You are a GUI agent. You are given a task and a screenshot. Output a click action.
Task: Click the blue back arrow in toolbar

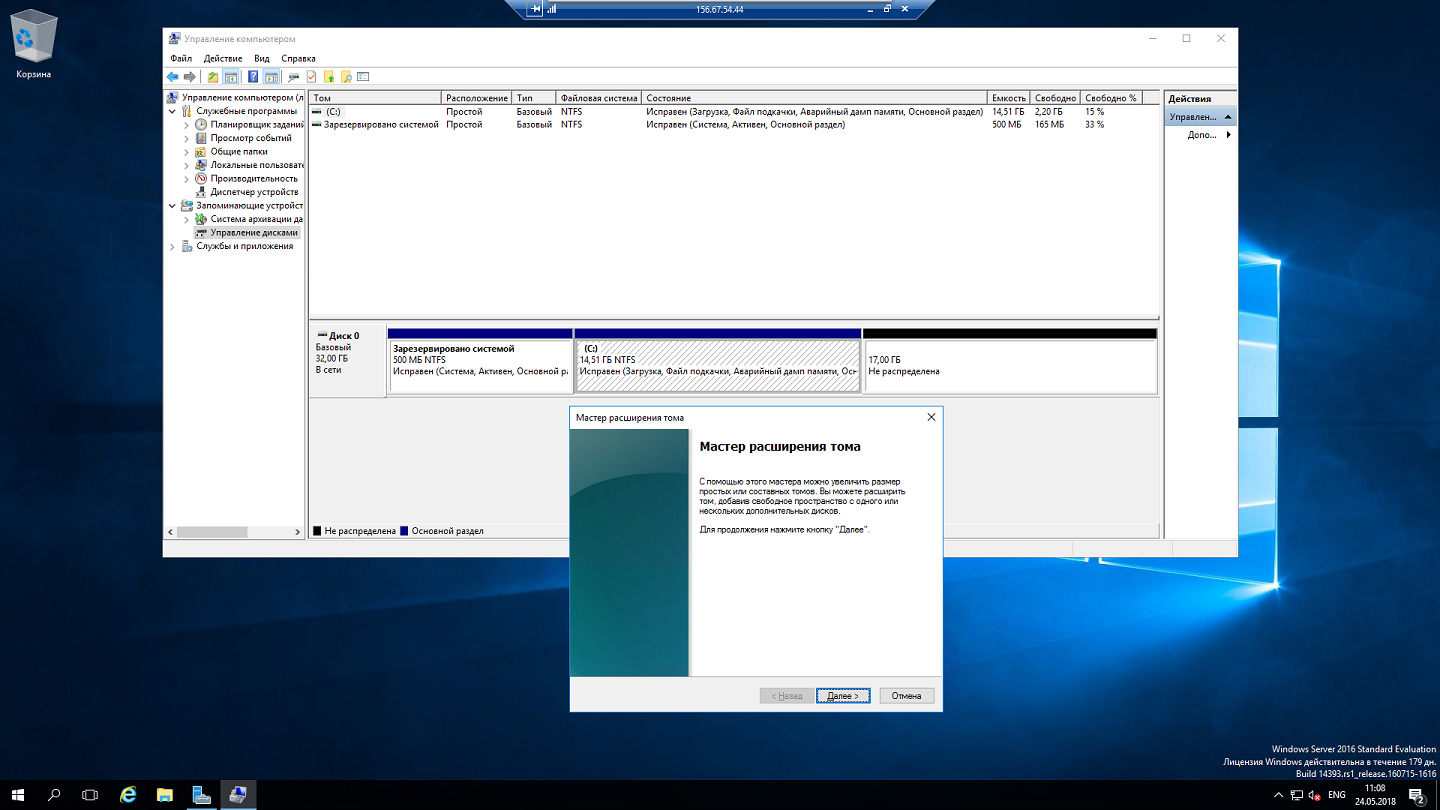click(173, 77)
